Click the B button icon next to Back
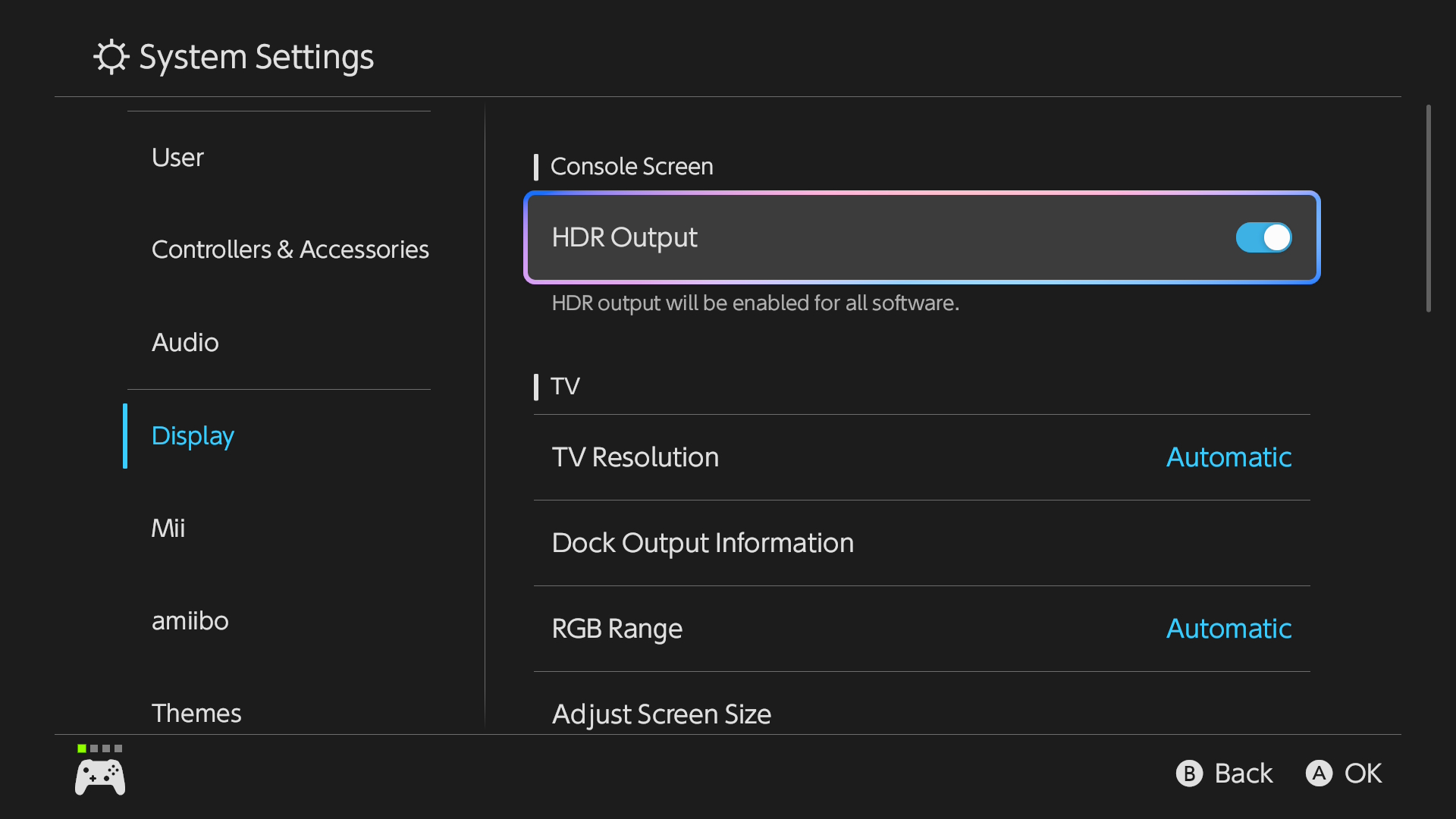 [x=1189, y=773]
